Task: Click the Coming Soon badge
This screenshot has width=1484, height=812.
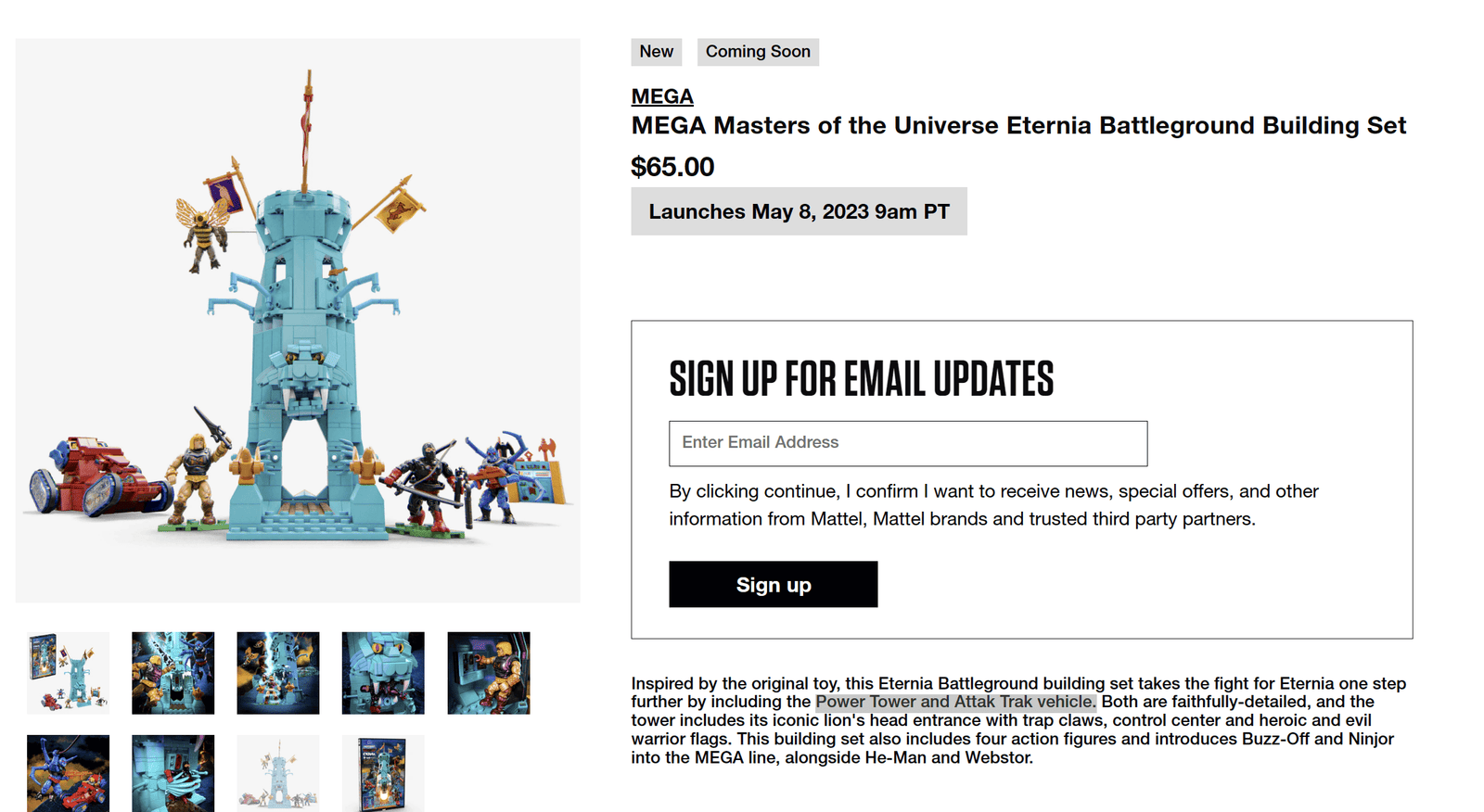Action: click(758, 52)
